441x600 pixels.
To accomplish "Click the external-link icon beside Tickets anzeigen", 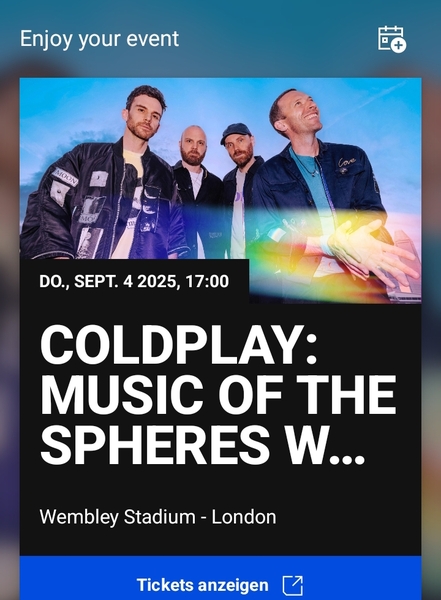I will tap(293, 585).
